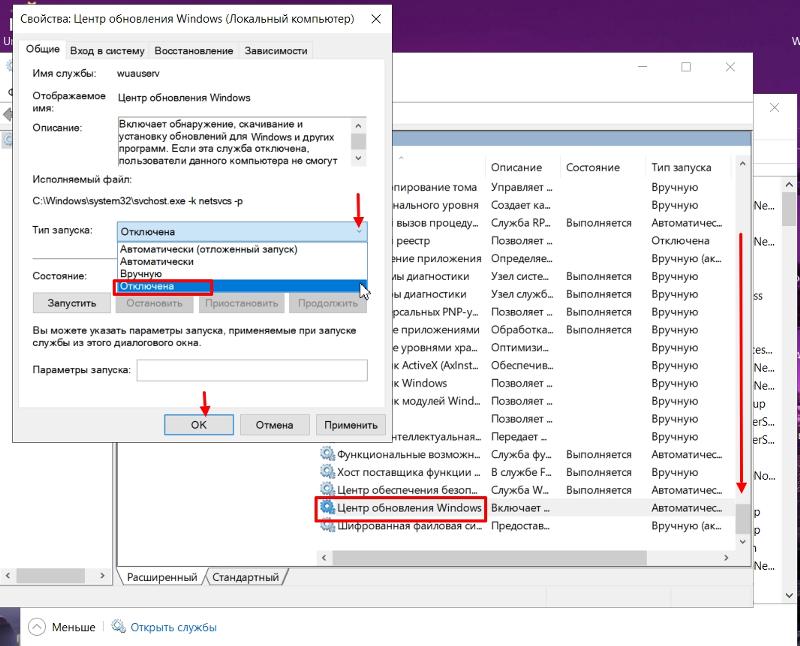Click wuauserv service name text

[138, 73]
